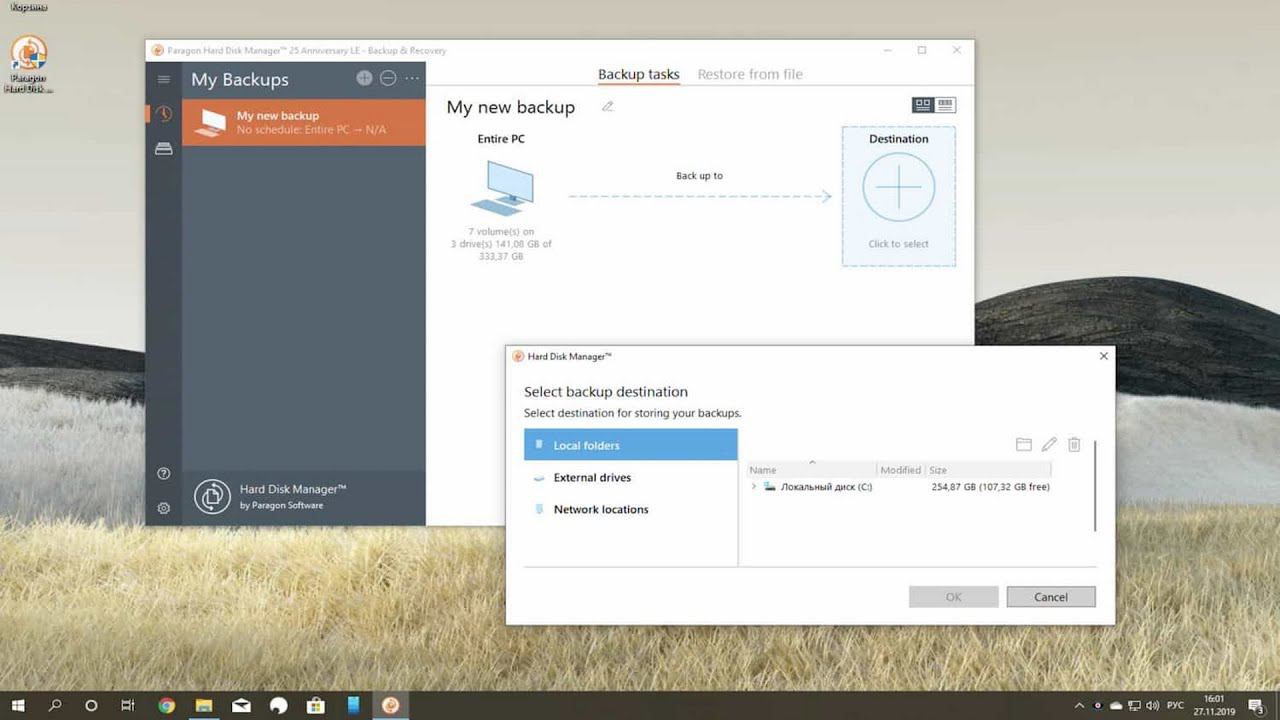Switch to tile view layout
Viewport: 1280px width, 720px height.
coord(922,104)
